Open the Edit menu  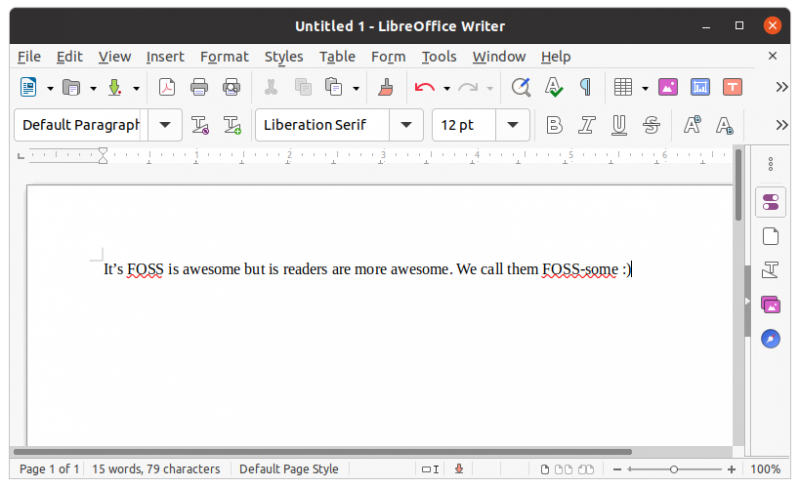(x=69, y=57)
